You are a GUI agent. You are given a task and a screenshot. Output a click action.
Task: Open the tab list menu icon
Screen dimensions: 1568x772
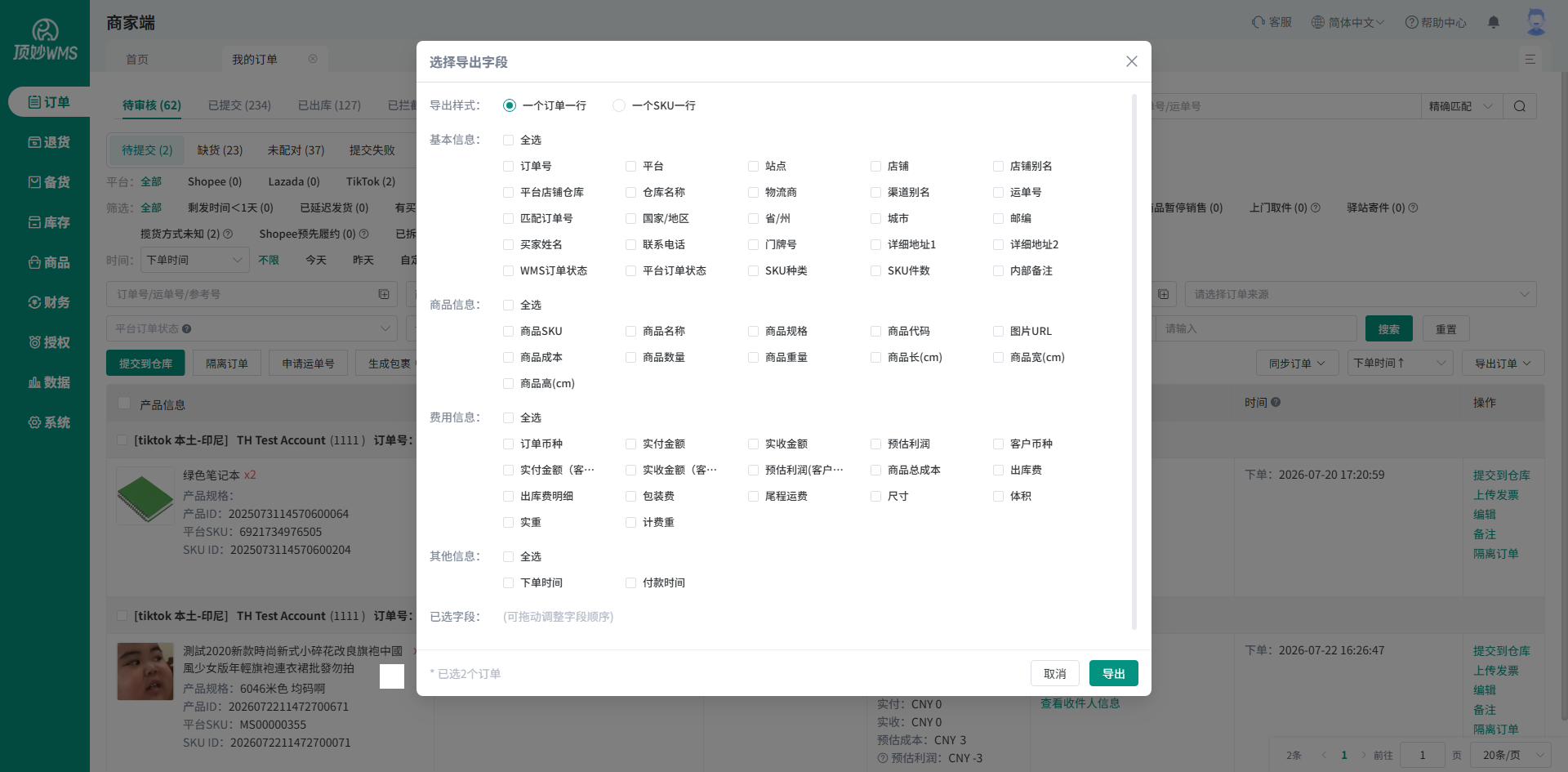pos(1530,59)
